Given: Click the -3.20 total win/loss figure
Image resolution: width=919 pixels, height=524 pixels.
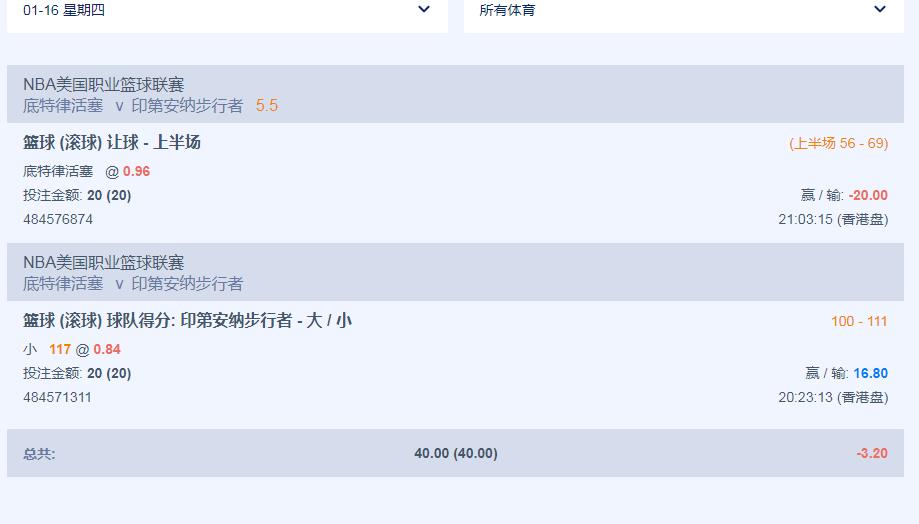Looking at the screenshot, I should tap(872, 453).
